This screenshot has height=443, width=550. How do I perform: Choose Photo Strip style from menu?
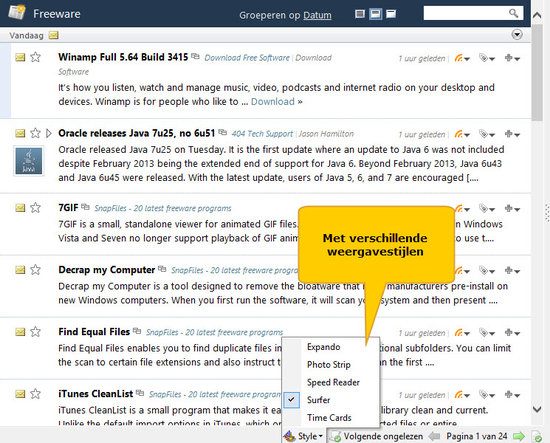tap(329, 365)
